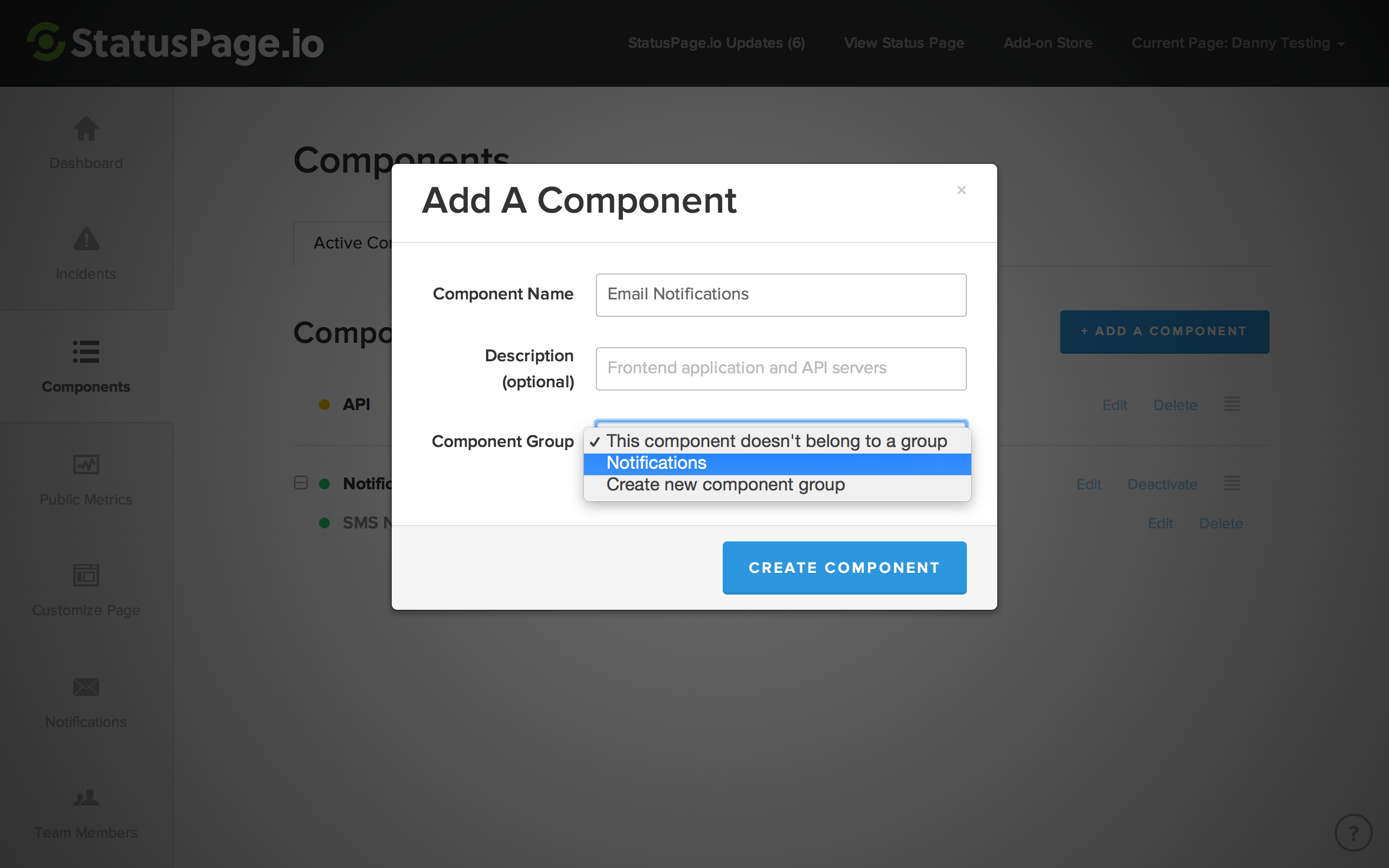
Task: Click the Components sidebar label
Action: click(x=86, y=387)
